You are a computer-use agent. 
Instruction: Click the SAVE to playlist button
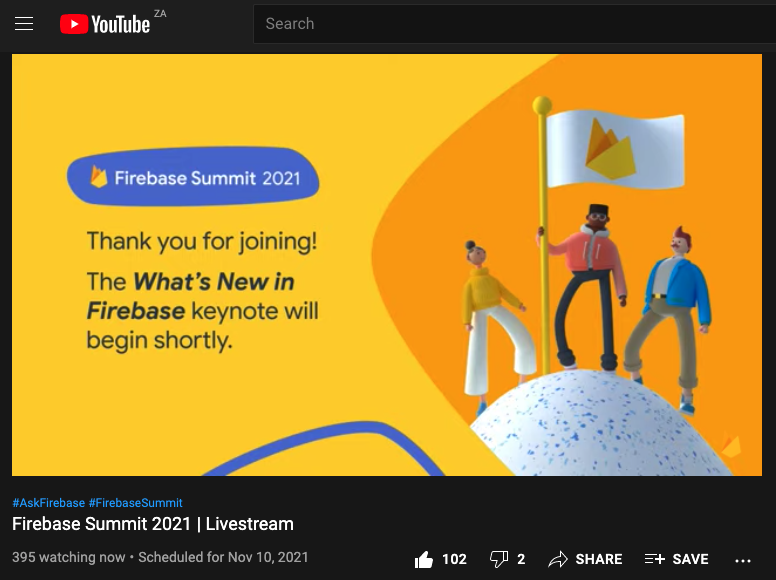677,559
